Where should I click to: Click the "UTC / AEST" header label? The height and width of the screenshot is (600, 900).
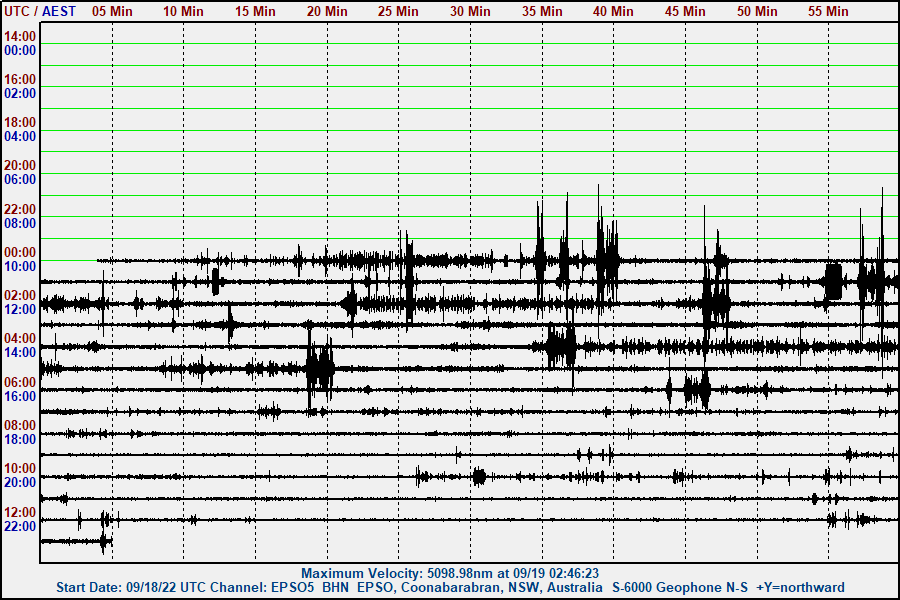click(x=39, y=11)
